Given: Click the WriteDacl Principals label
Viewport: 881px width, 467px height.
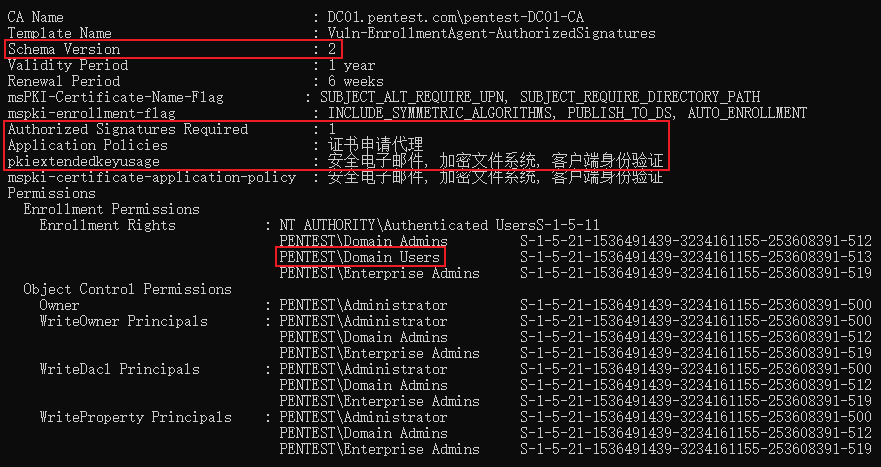Looking at the screenshot, I should click(120, 369).
